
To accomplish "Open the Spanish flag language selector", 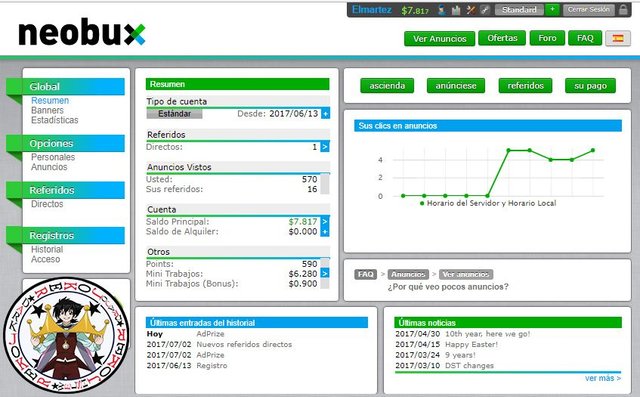I will coord(618,39).
